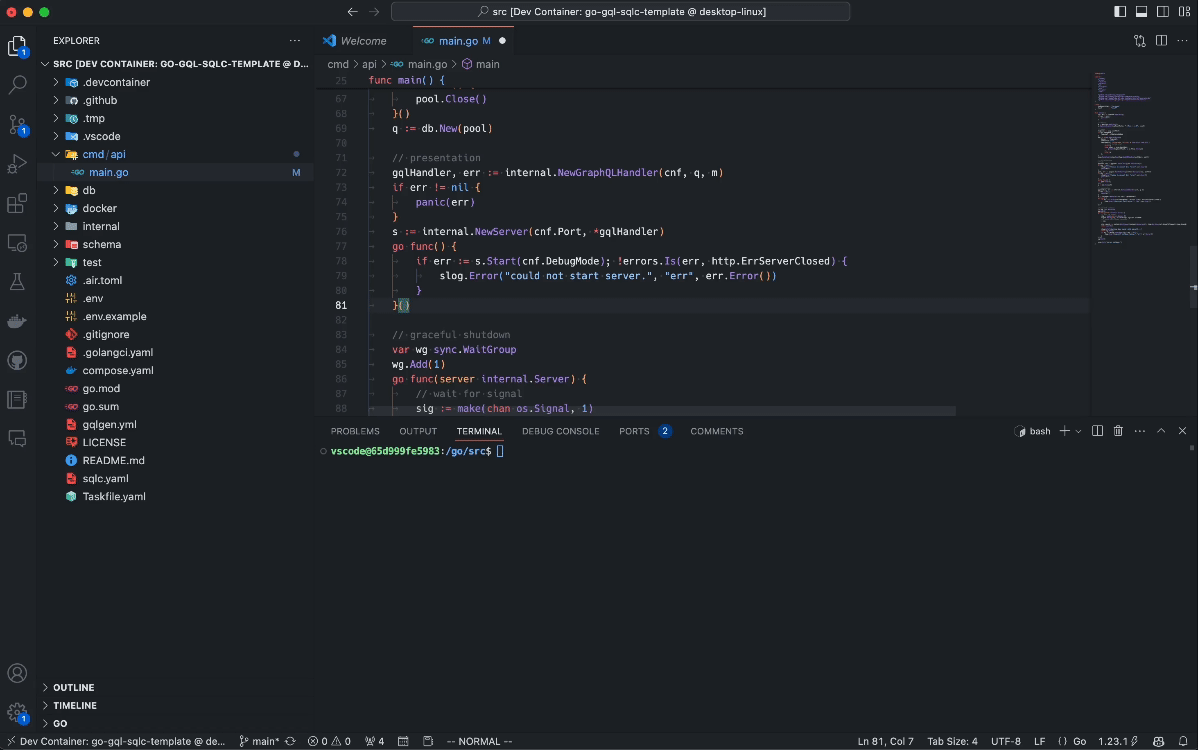Image resolution: width=1198 pixels, height=750 pixels.
Task: Open compose.yaml in the explorer
Action: click(x=118, y=370)
